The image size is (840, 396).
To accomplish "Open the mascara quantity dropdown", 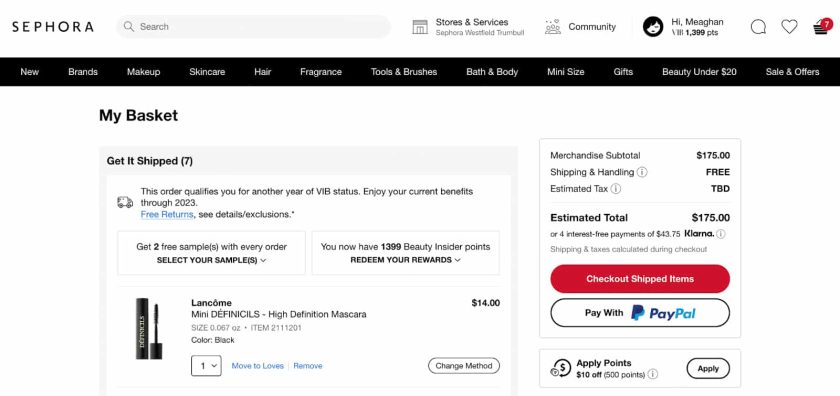I will point(206,365).
